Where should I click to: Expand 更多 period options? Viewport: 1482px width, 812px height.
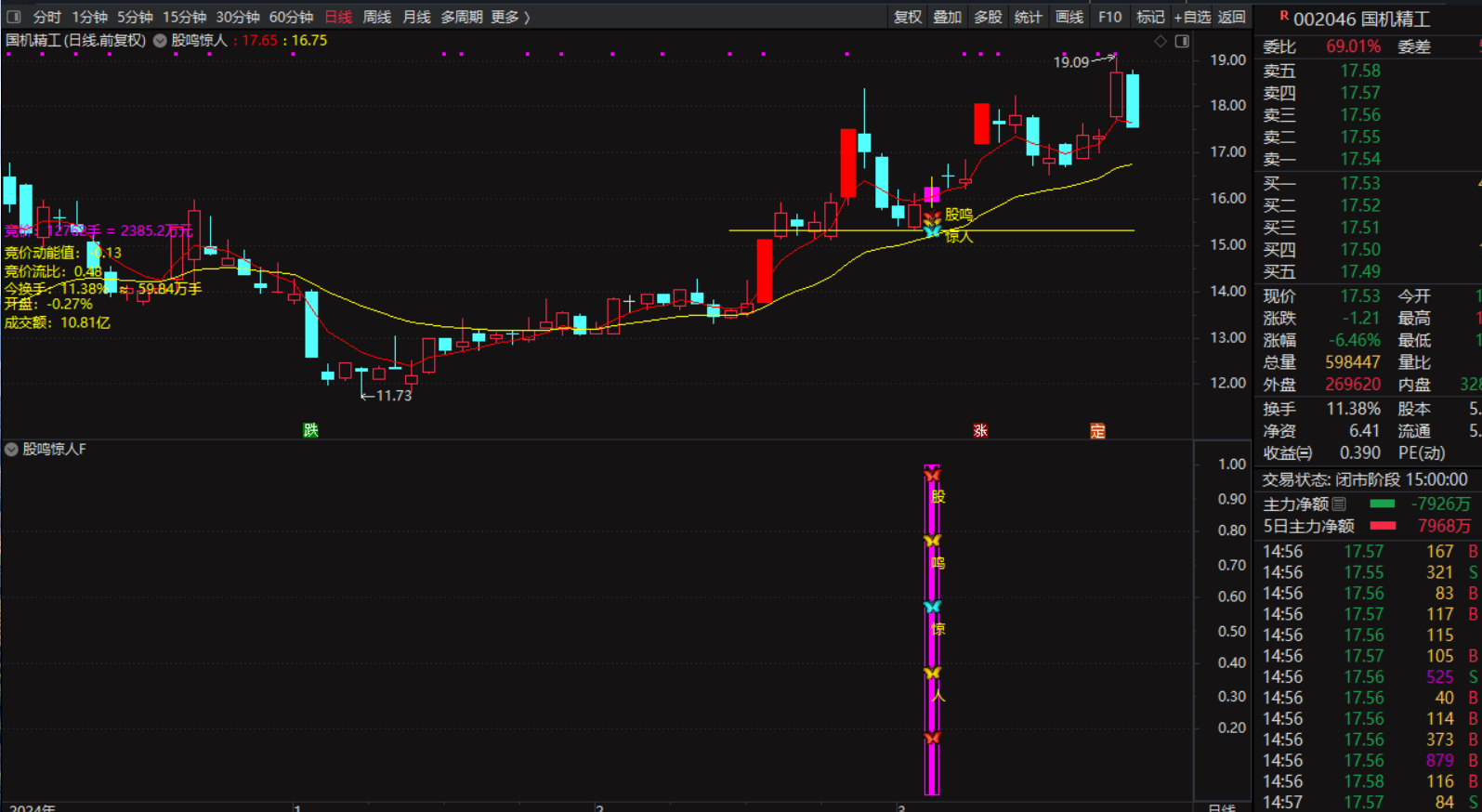510,17
